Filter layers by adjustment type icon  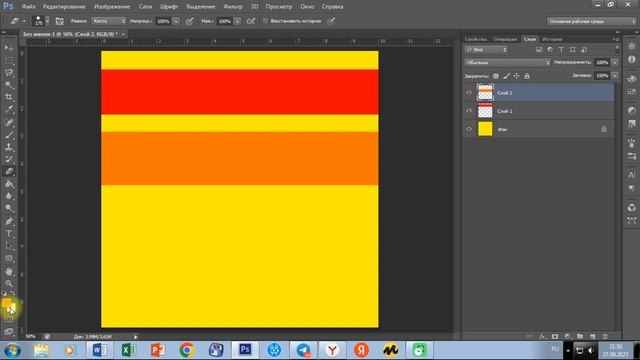tap(550, 49)
